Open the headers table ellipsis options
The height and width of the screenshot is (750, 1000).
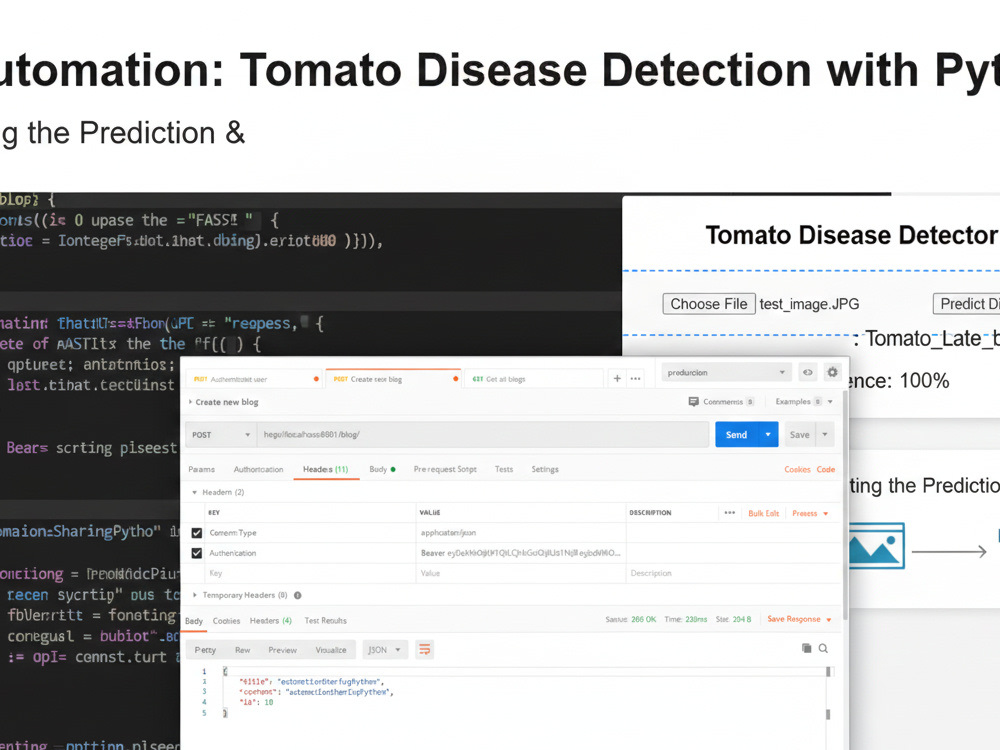(x=730, y=513)
